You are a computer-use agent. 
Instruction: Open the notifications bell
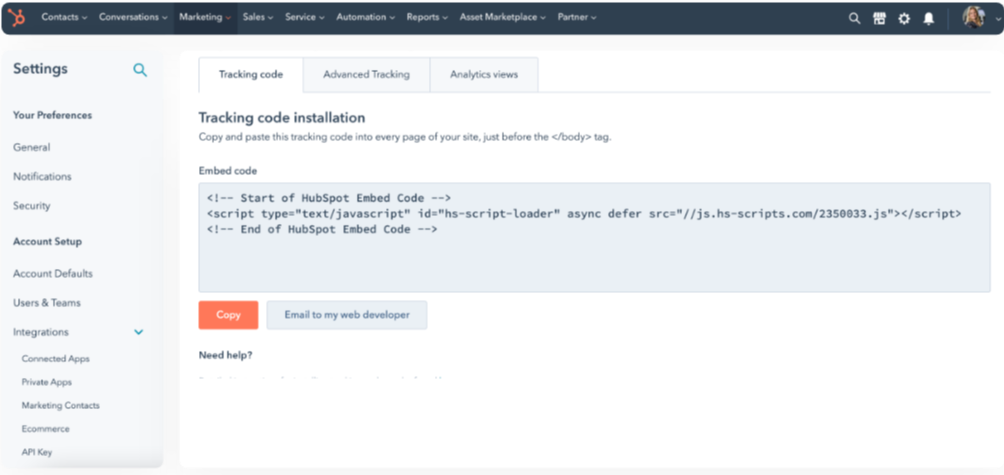click(928, 19)
